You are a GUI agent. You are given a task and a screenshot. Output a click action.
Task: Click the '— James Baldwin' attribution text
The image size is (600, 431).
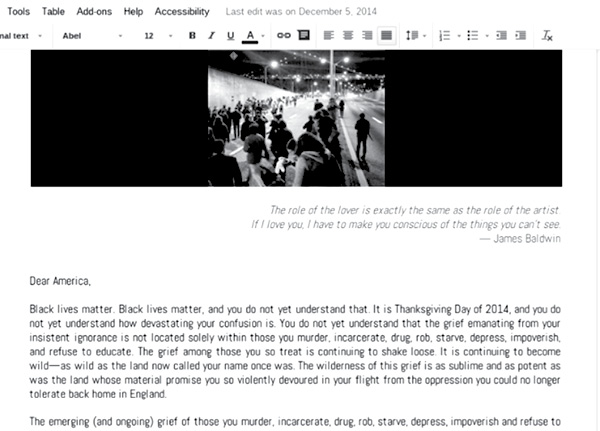(x=520, y=238)
